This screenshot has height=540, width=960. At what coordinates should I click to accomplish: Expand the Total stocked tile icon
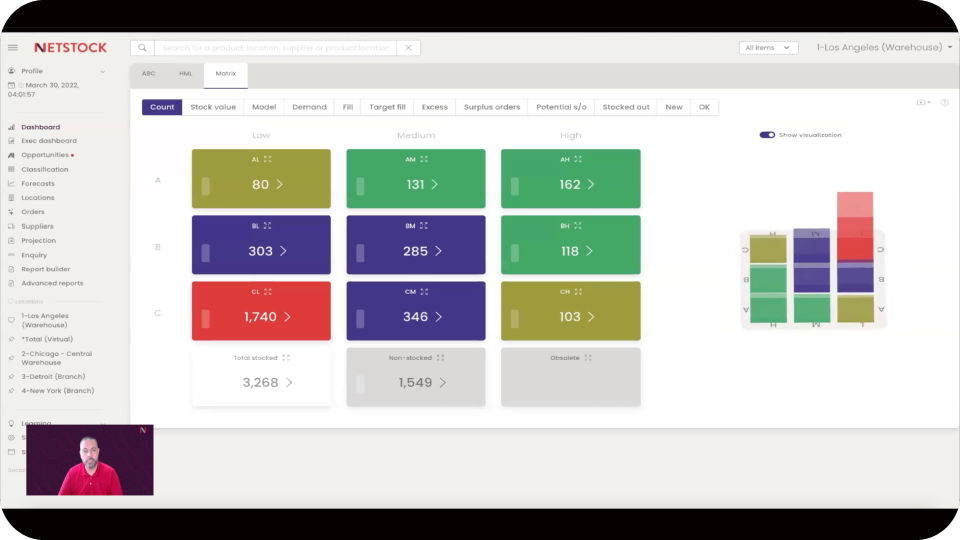(286, 358)
